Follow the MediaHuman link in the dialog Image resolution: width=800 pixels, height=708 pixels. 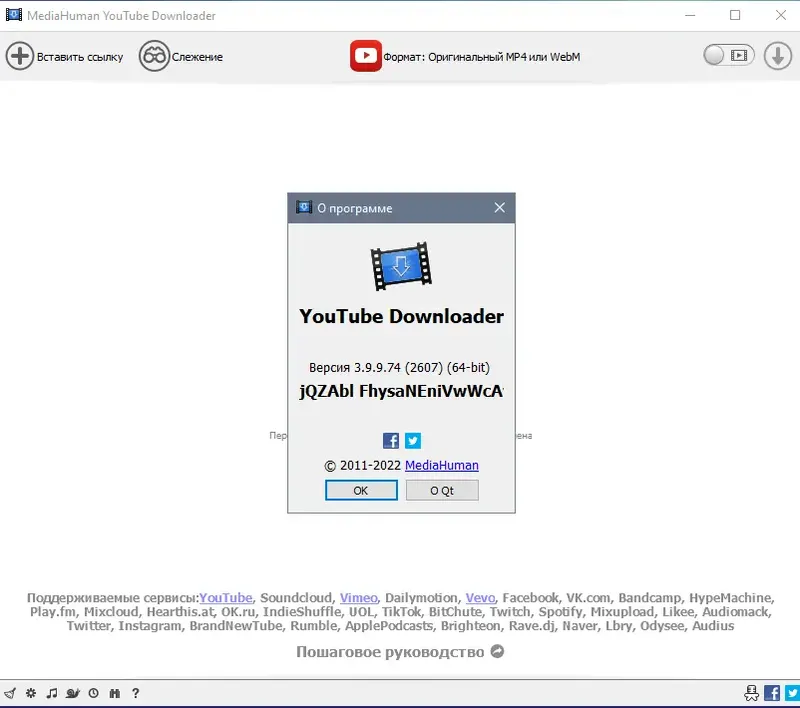pos(441,465)
